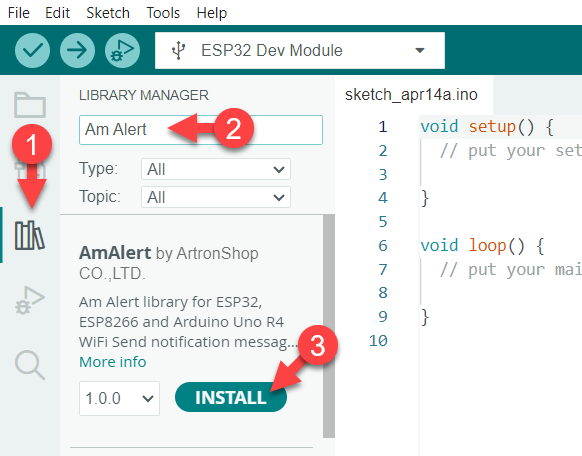Screen dimensions: 582x456
Task: Open the Help menu
Action: point(212,13)
